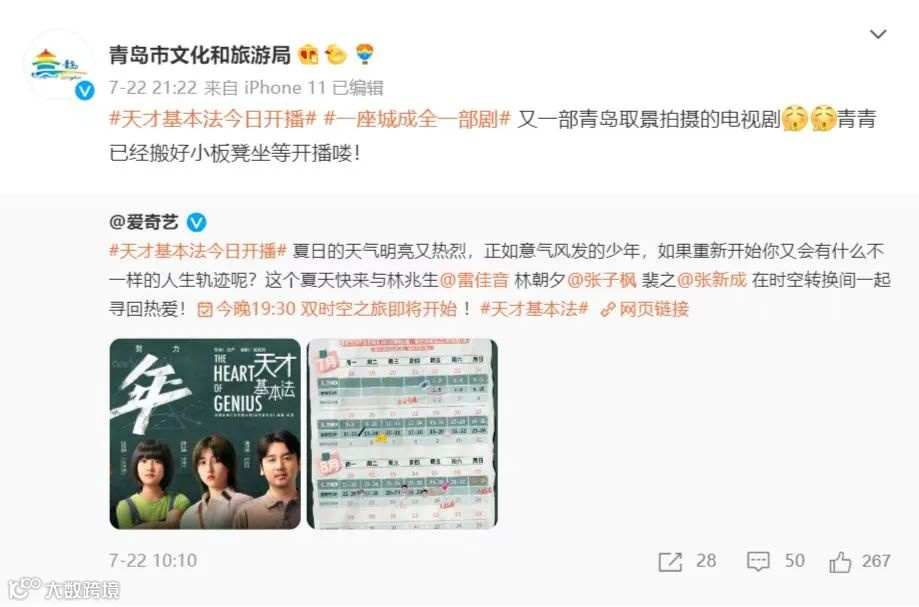Open the @张新成 mention

click(712, 280)
